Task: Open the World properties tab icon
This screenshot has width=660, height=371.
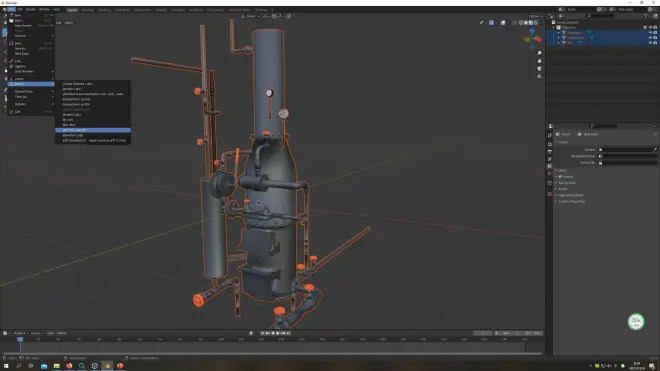Action: 550,174
